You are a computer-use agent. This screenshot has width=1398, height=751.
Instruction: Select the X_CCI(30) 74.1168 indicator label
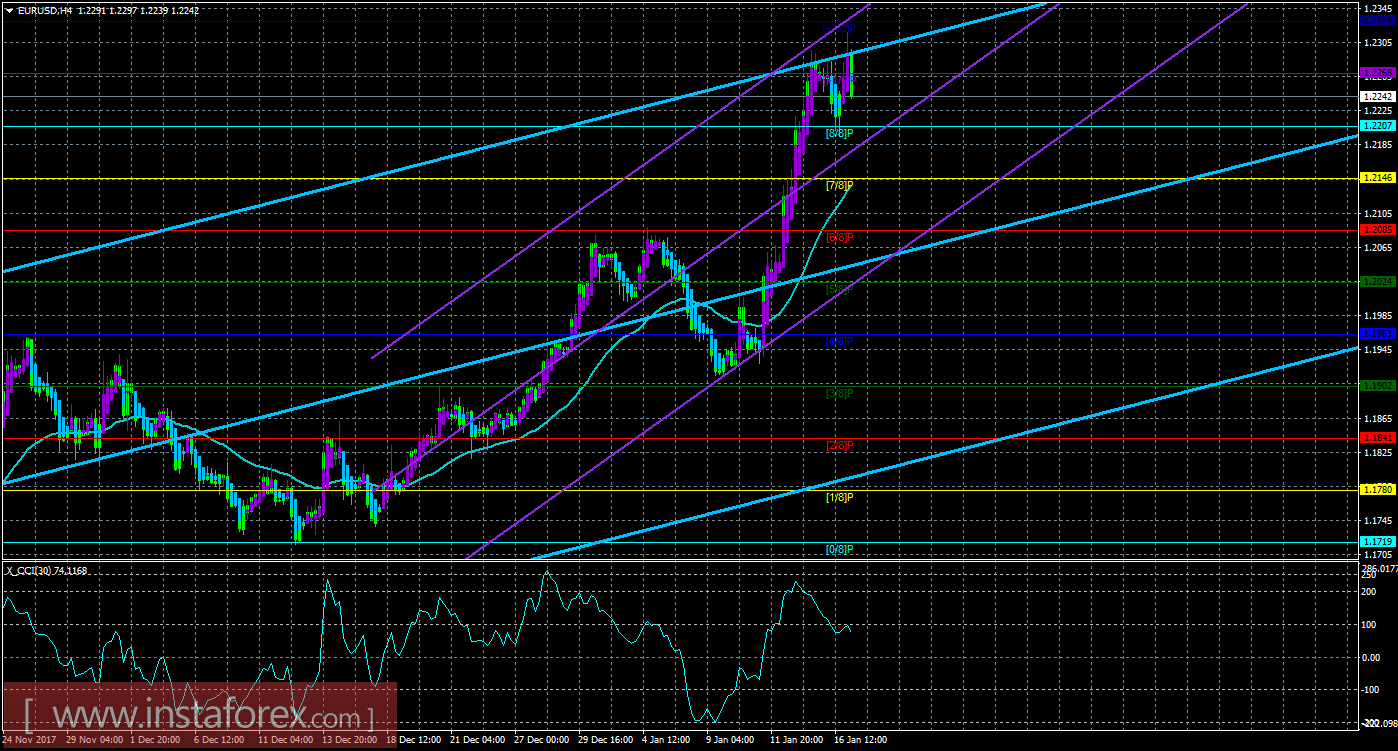[x=47, y=570]
